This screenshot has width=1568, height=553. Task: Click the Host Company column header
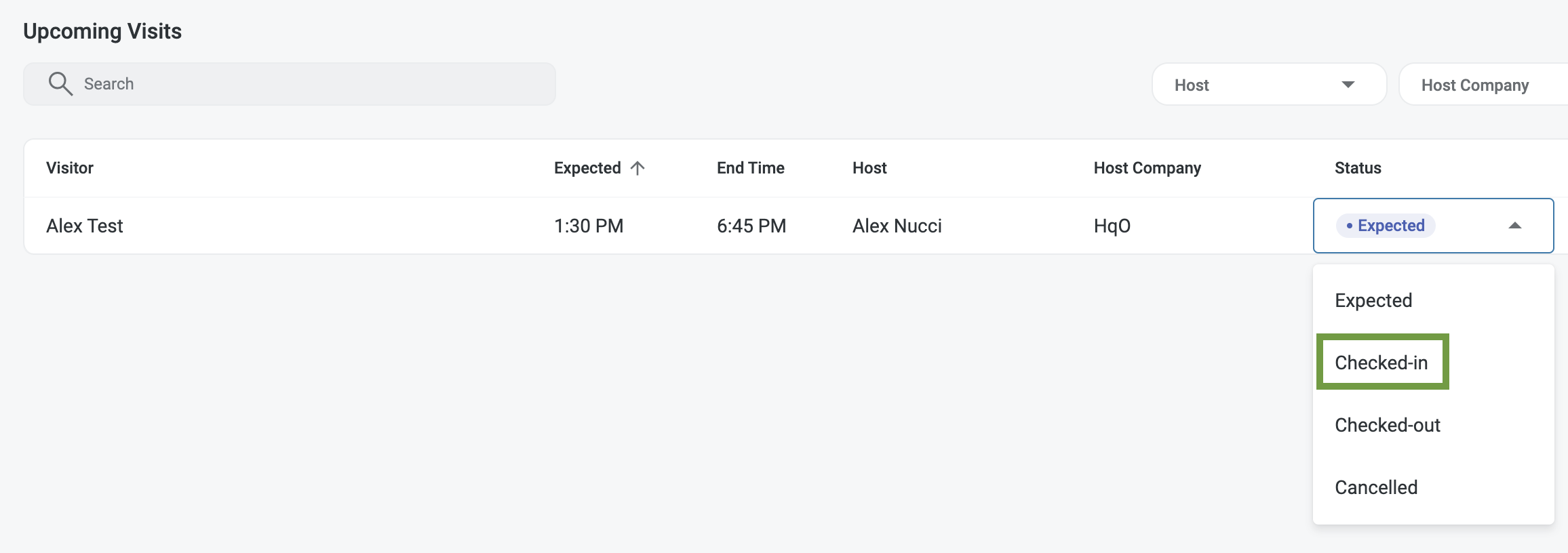pos(1147,168)
